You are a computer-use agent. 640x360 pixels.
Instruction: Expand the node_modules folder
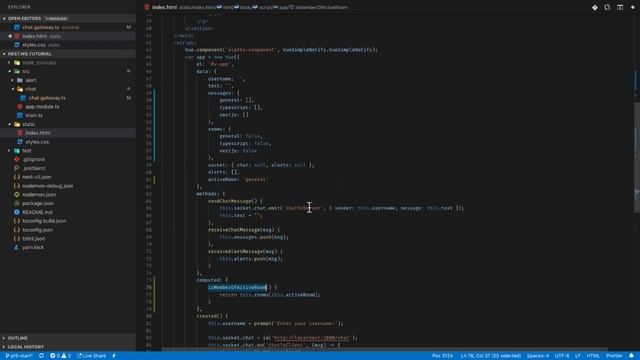tap(39, 63)
